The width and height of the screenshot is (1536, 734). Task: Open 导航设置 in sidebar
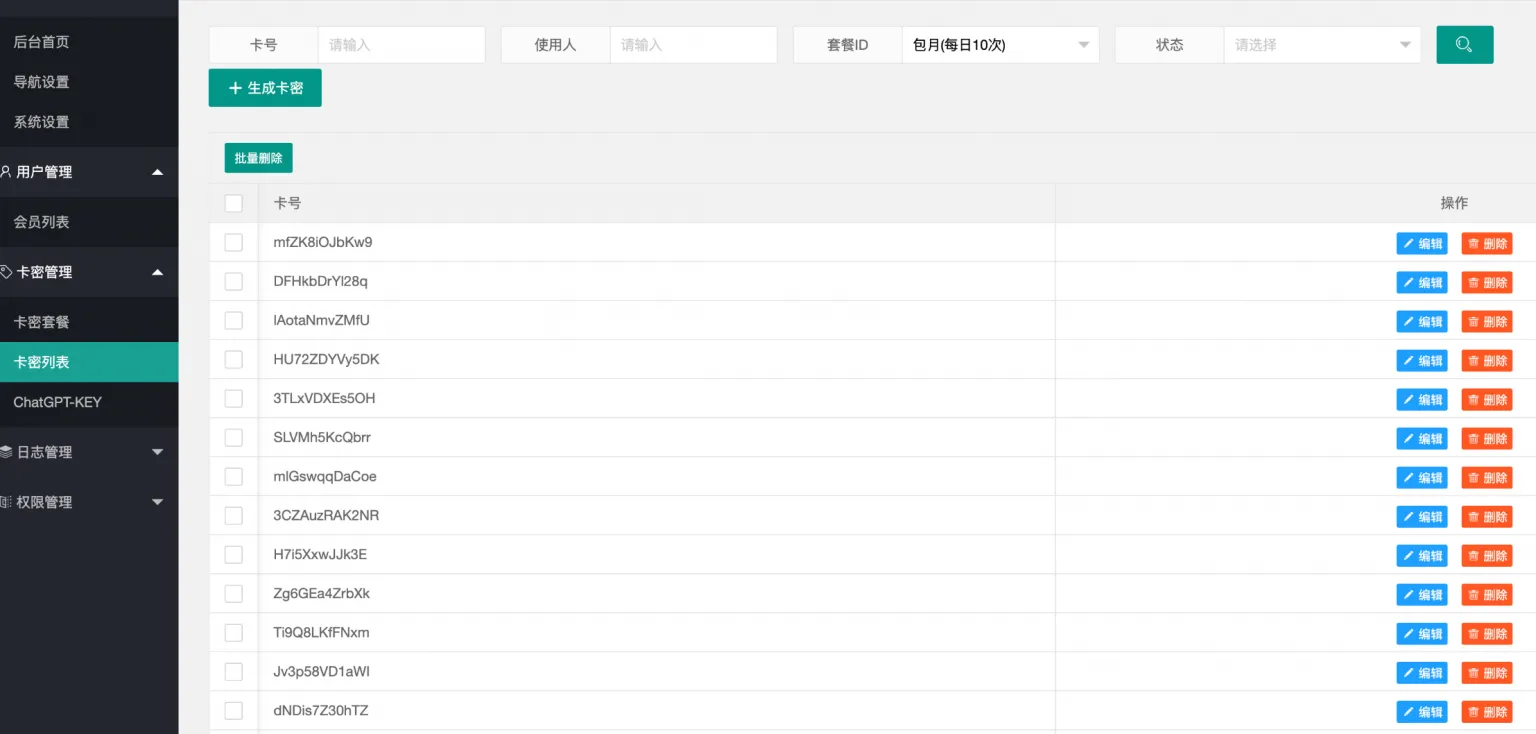89,82
